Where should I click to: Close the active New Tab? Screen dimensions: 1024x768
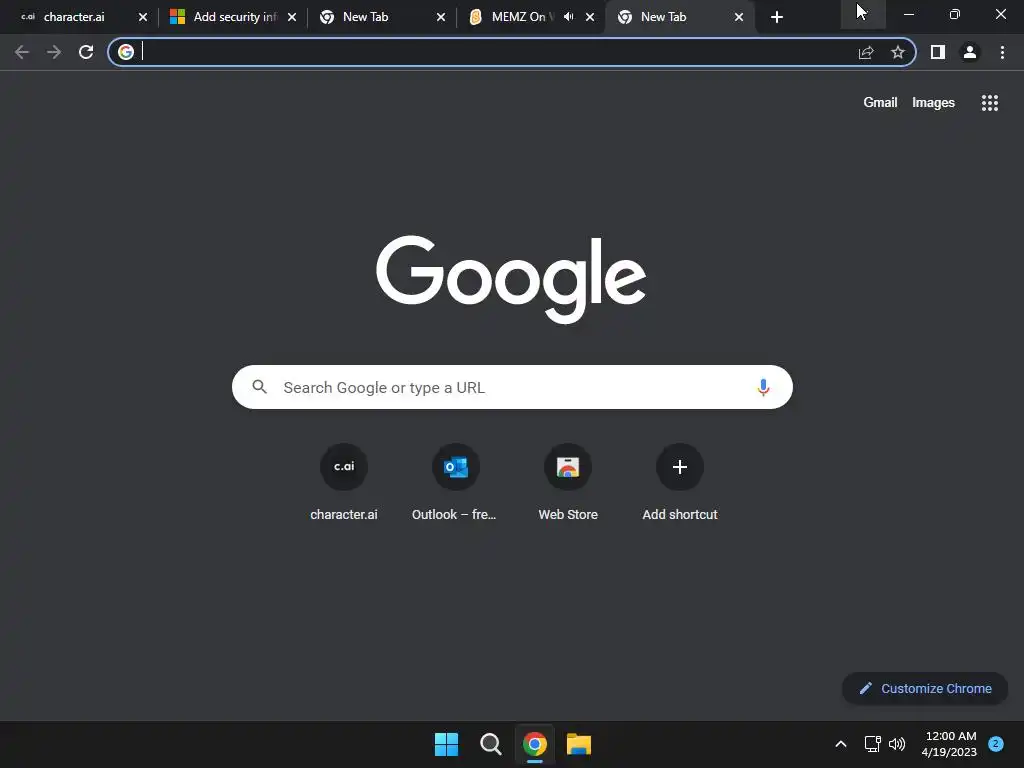(739, 17)
